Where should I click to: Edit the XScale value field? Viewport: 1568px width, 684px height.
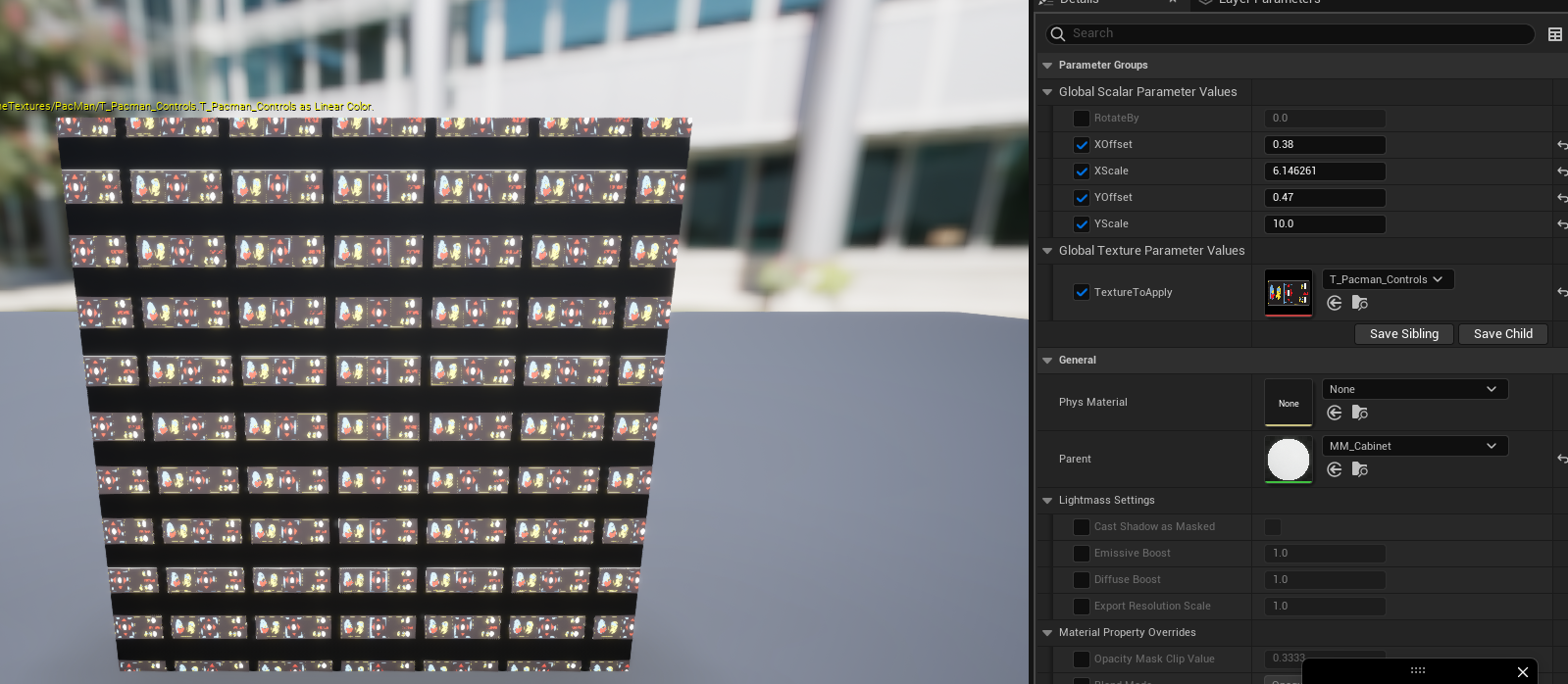pyautogui.click(x=1325, y=171)
